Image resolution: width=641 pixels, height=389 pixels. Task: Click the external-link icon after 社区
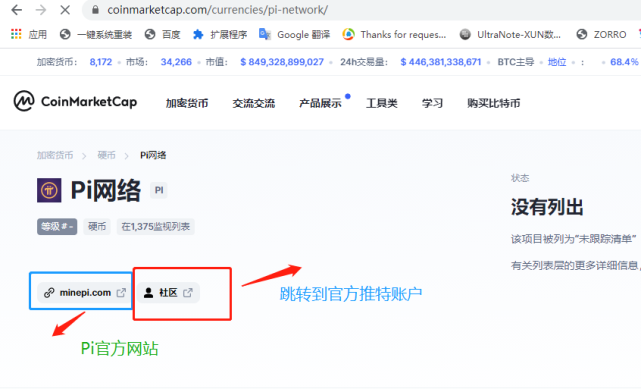(188, 293)
